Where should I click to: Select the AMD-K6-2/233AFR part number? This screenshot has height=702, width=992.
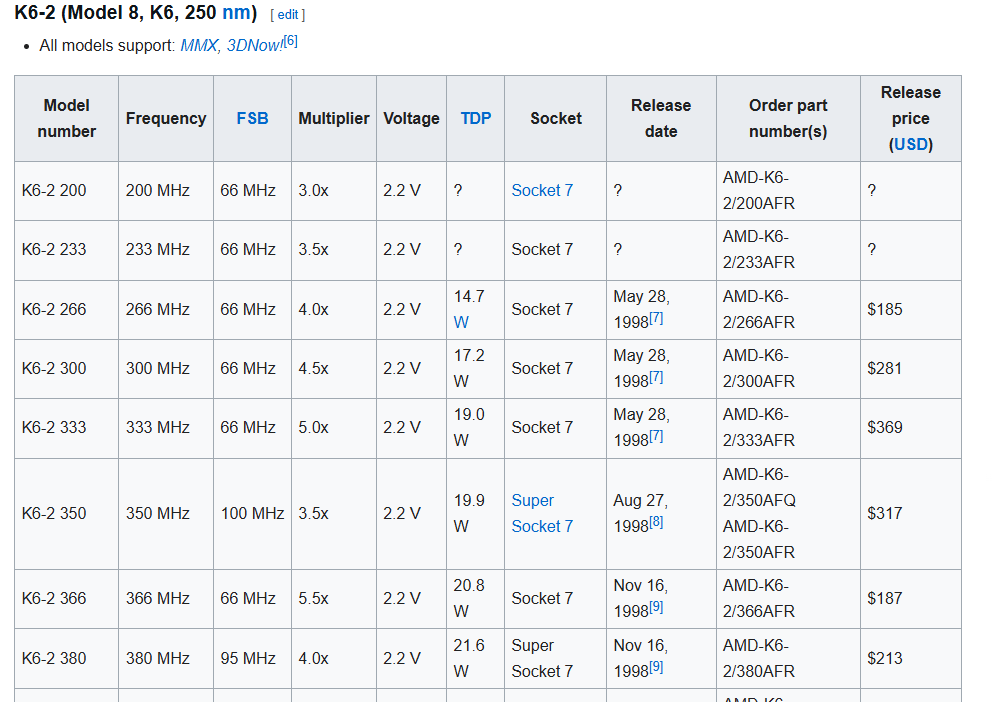[x=759, y=249]
